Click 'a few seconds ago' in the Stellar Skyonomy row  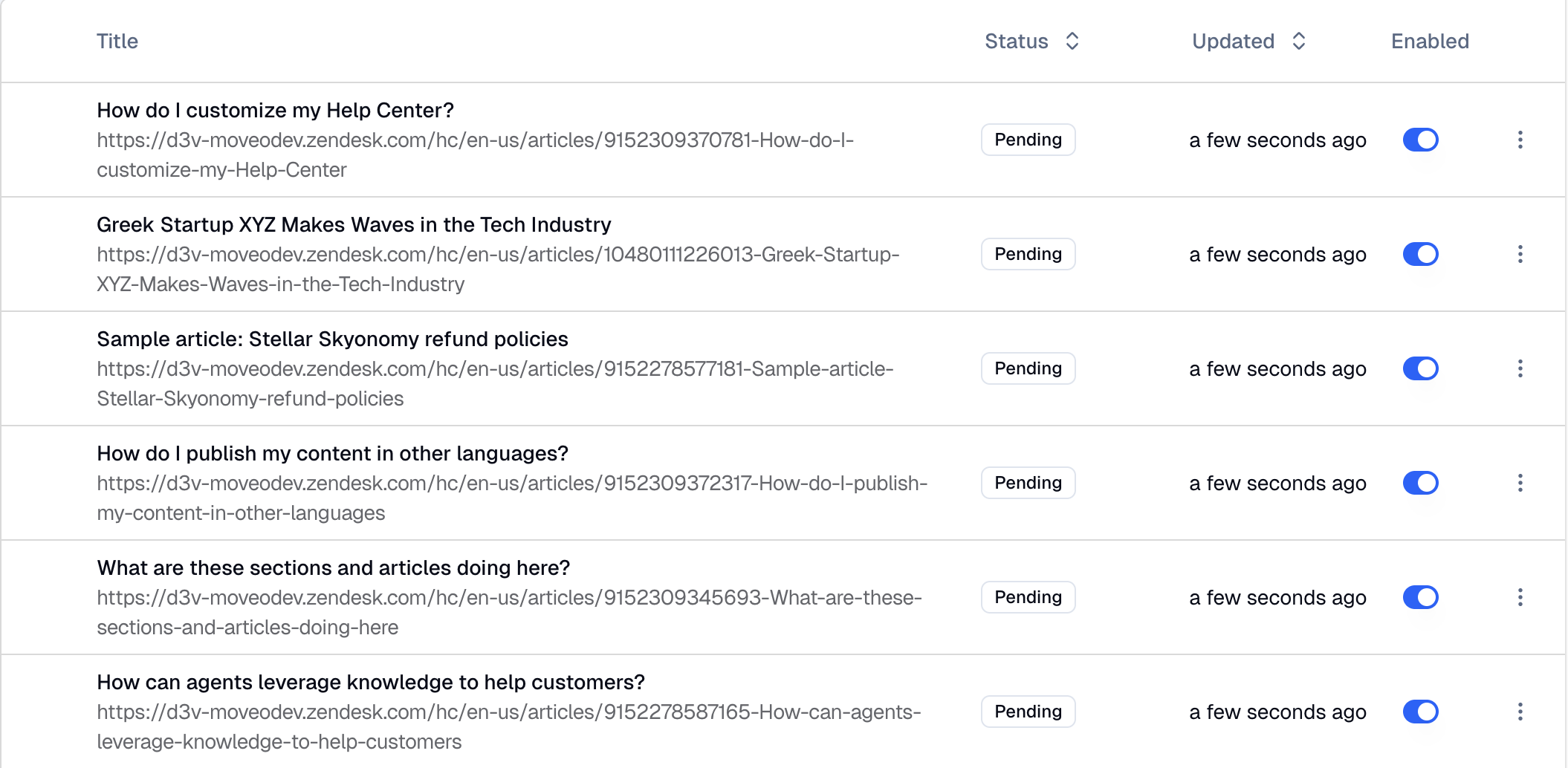[1277, 368]
